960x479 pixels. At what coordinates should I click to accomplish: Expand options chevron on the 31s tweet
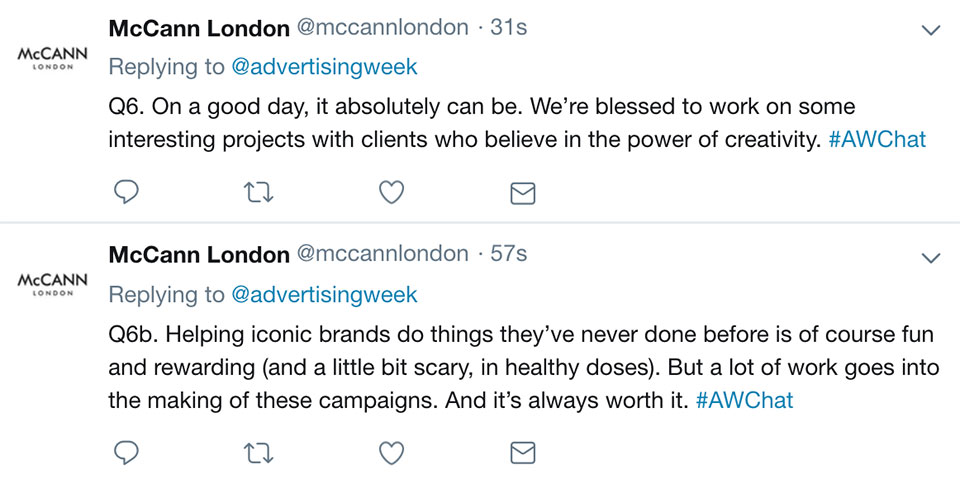(931, 30)
